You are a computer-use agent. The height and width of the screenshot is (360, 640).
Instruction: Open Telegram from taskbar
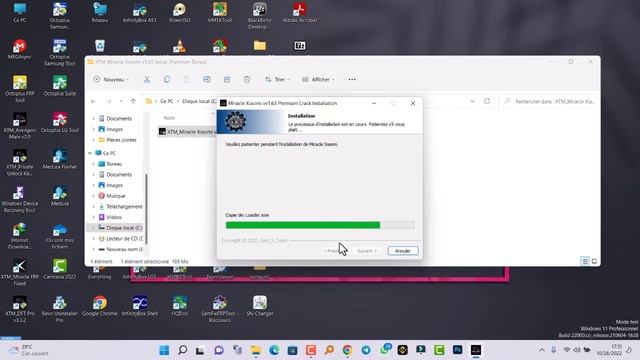click(x=366, y=350)
